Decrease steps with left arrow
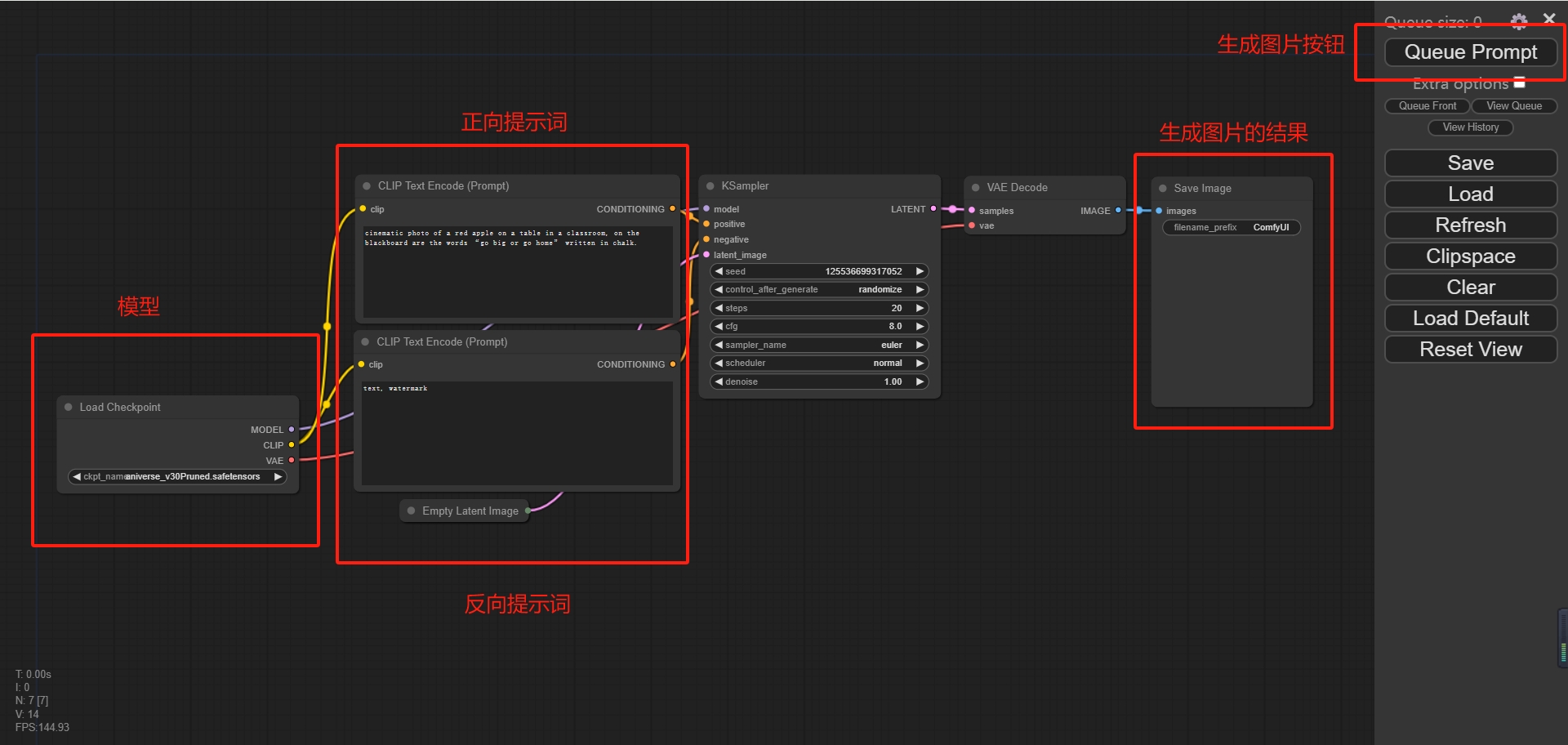 [719, 308]
